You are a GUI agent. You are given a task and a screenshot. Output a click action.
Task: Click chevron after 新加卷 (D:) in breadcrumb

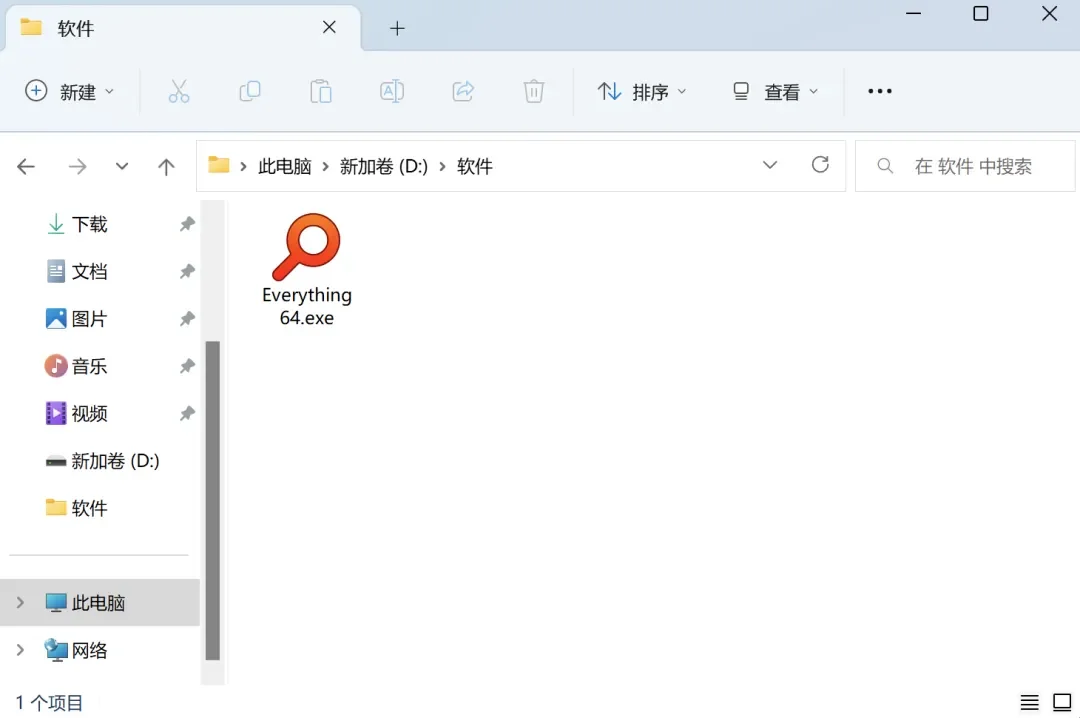coord(442,166)
